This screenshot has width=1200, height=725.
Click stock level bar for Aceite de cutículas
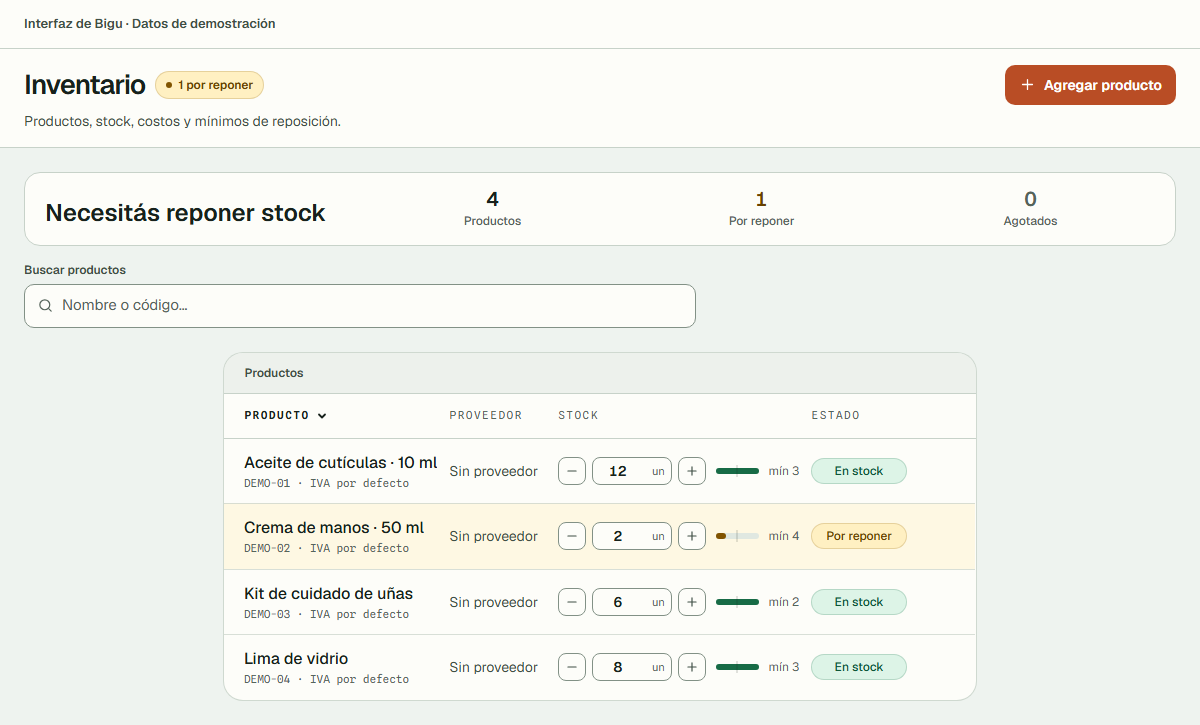tap(737, 471)
